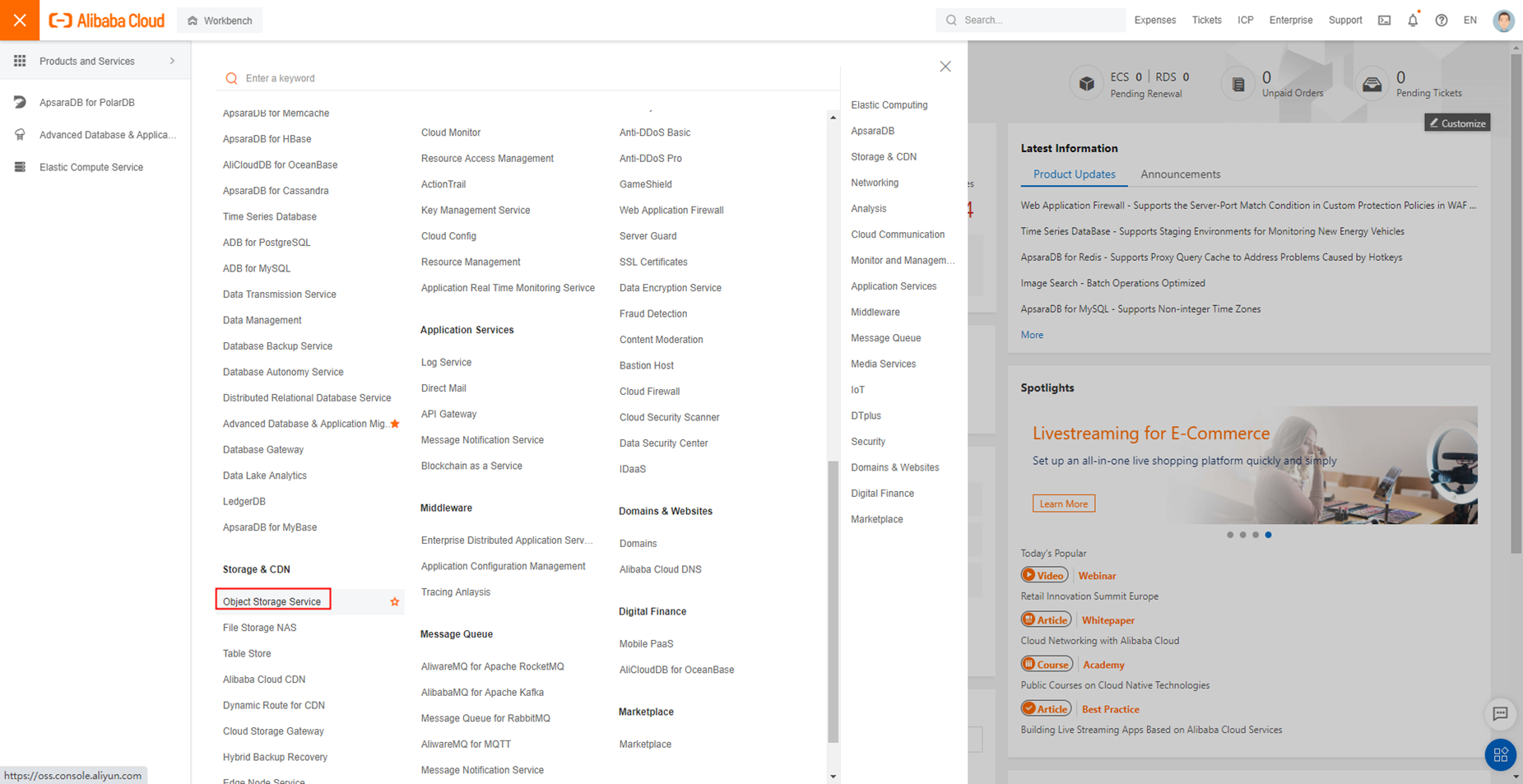Screen dimensions: 1523x784
Task: Expand the Products and Services chevron
Action: pyautogui.click(x=172, y=61)
